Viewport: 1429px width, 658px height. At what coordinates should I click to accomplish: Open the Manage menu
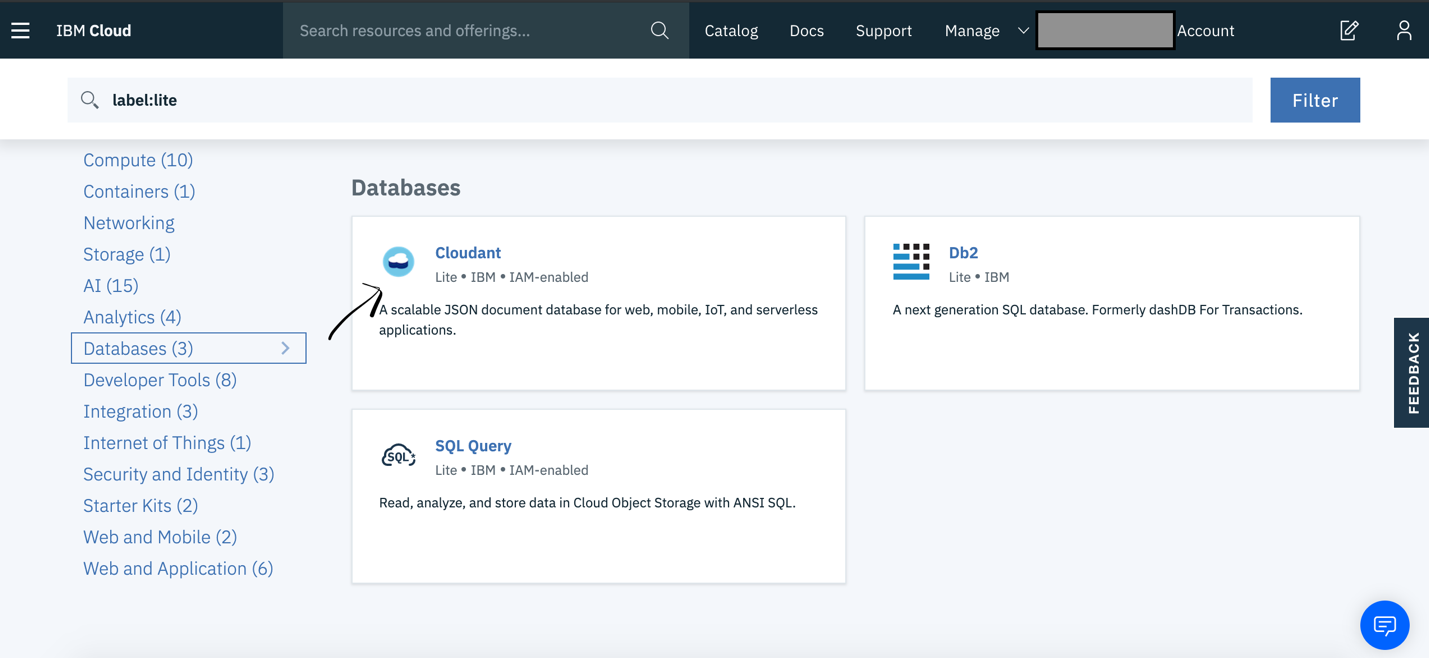click(x=972, y=31)
